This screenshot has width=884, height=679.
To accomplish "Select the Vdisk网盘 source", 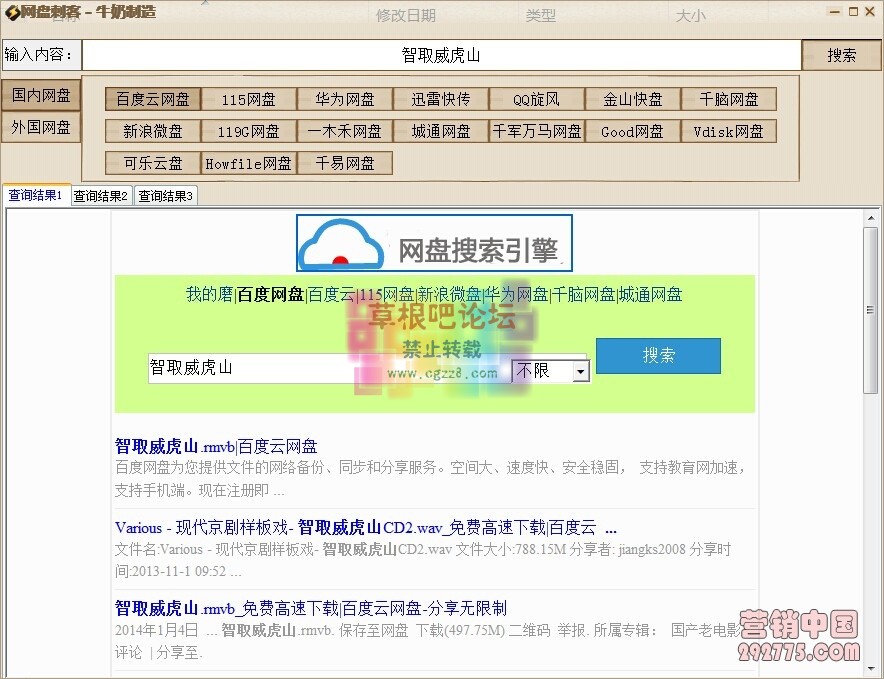I will 729,131.
